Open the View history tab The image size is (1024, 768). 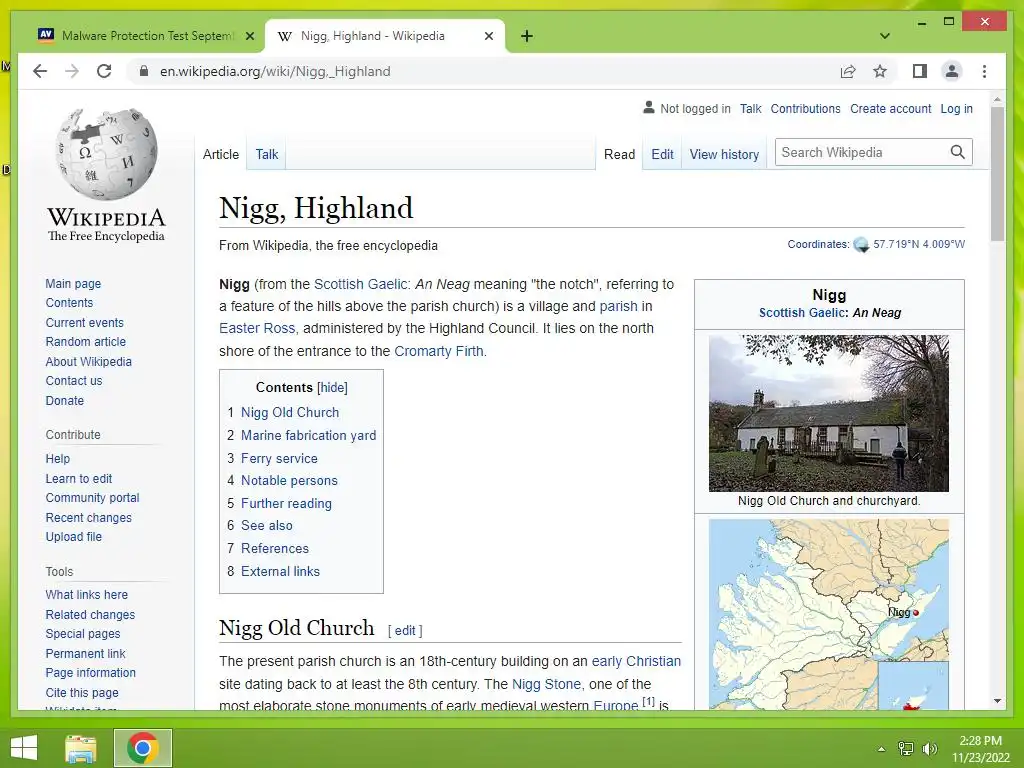point(724,155)
